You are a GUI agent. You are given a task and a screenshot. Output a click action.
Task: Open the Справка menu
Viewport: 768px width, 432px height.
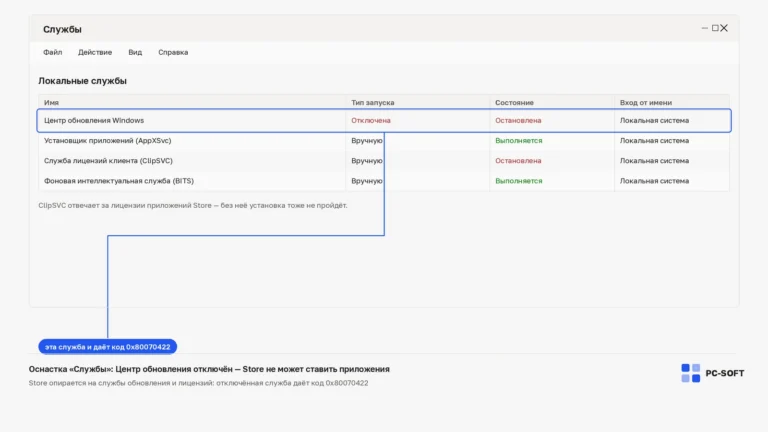pos(173,52)
